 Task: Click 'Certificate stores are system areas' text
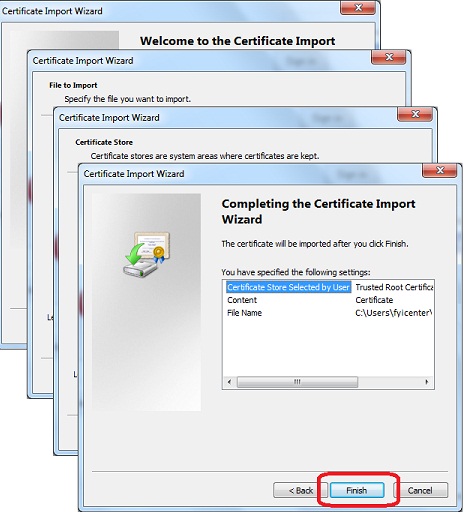pyautogui.click(x=205, y=156)
